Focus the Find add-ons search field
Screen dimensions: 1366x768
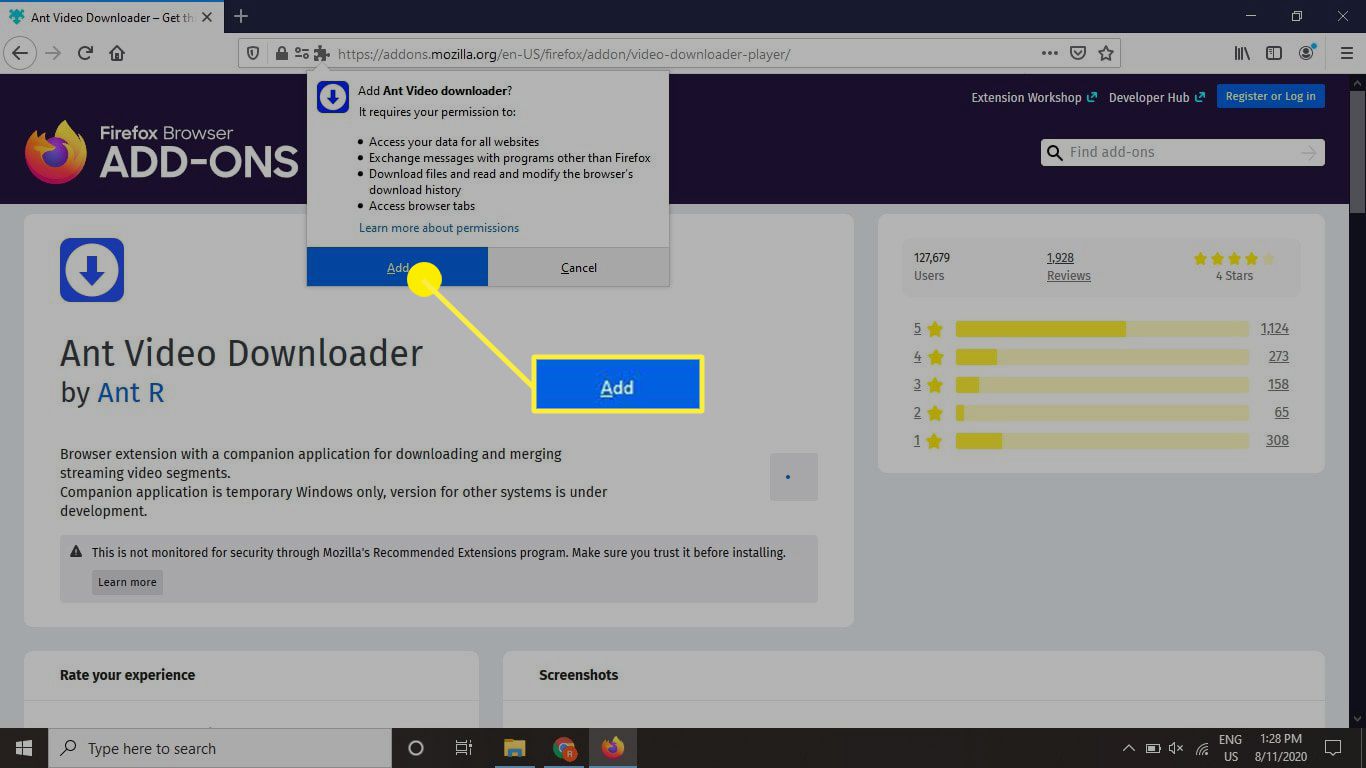(1182, 153)
